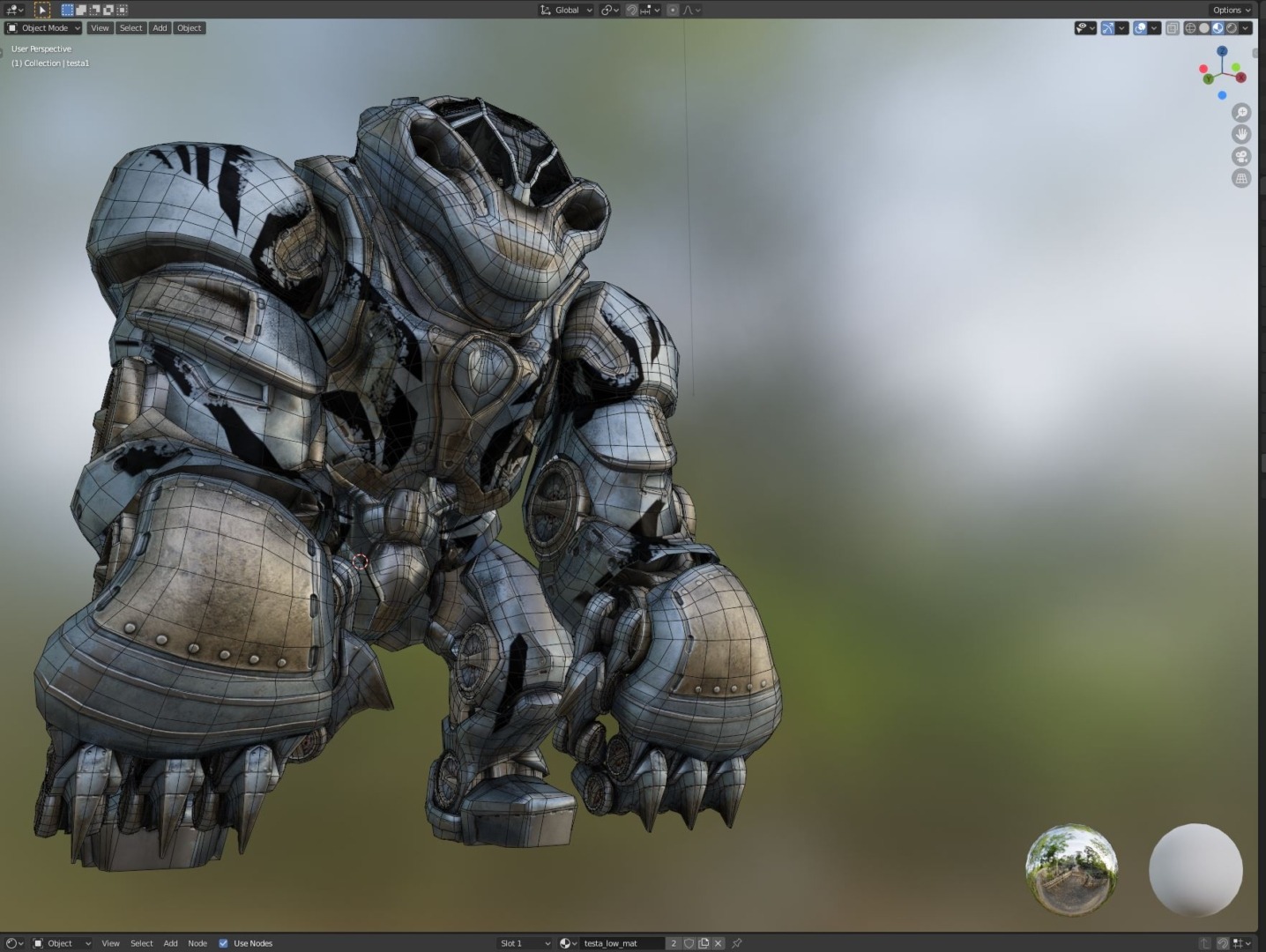Open the shader editor Select menu
This screenshot has width=1266, height=952.
[x=141, y=943]
